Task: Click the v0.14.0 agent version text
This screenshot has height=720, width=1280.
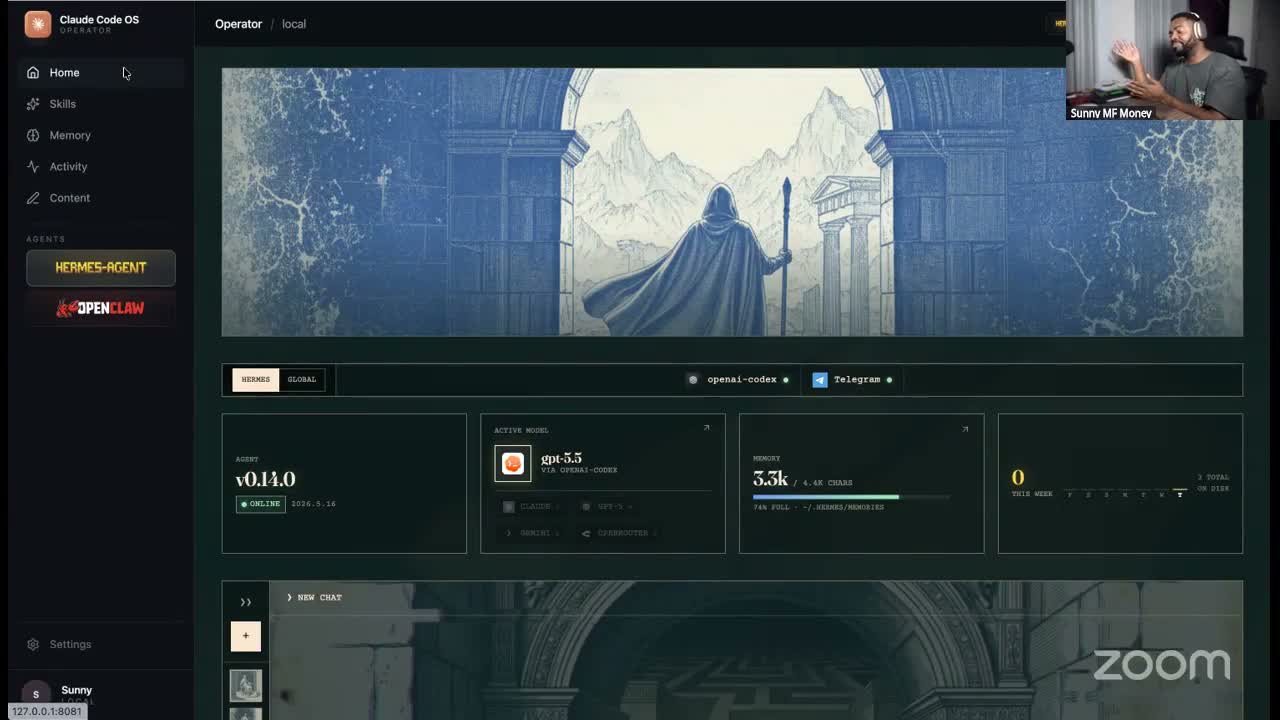Action: (x=265, y=480)
